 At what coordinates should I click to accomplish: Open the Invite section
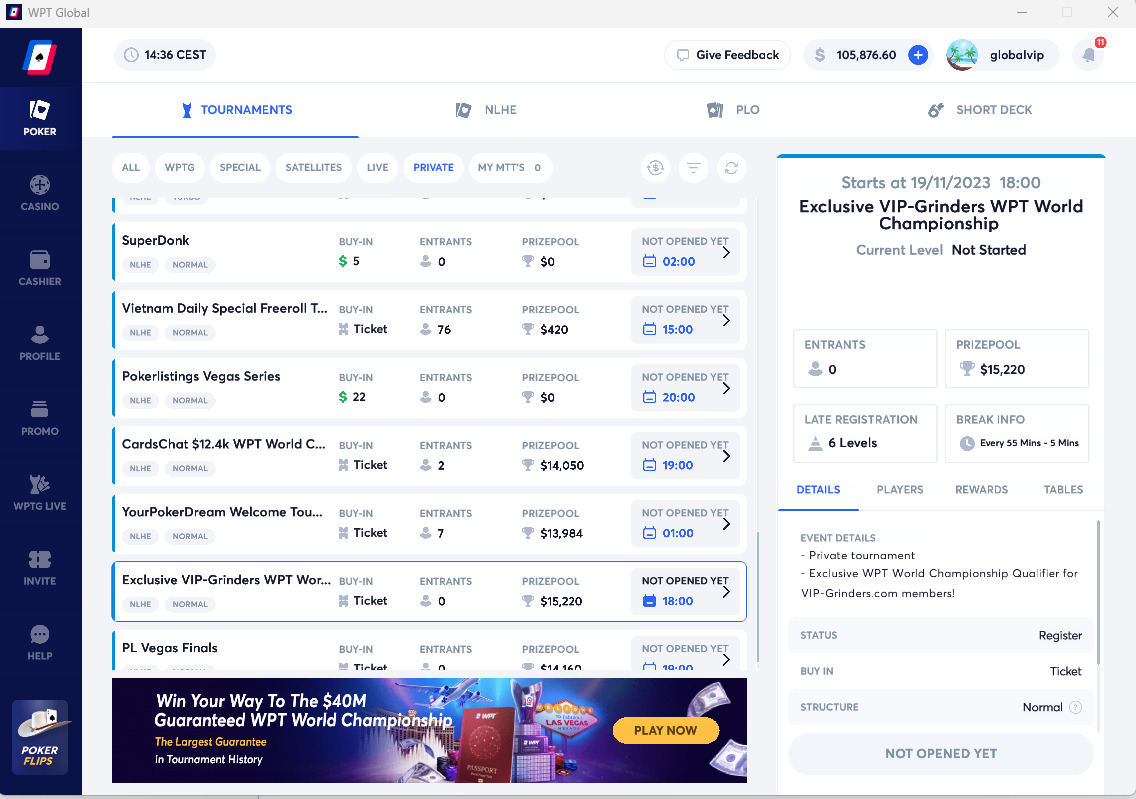(40, 568)
